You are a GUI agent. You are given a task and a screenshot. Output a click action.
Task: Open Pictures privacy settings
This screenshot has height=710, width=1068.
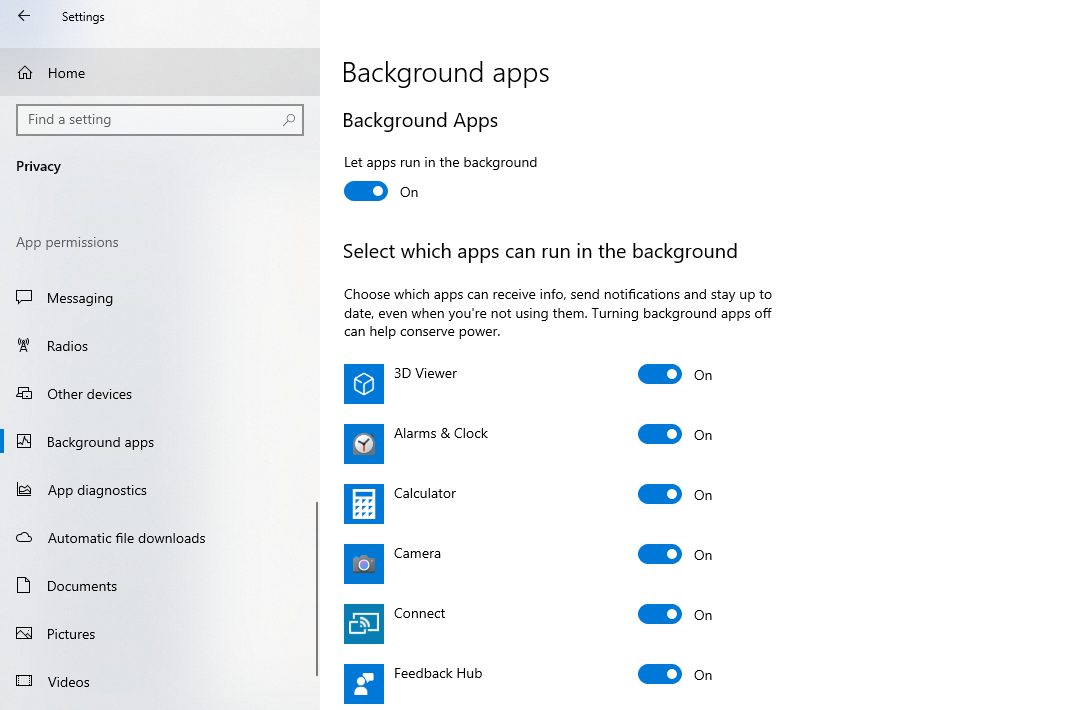pos(159,634)
